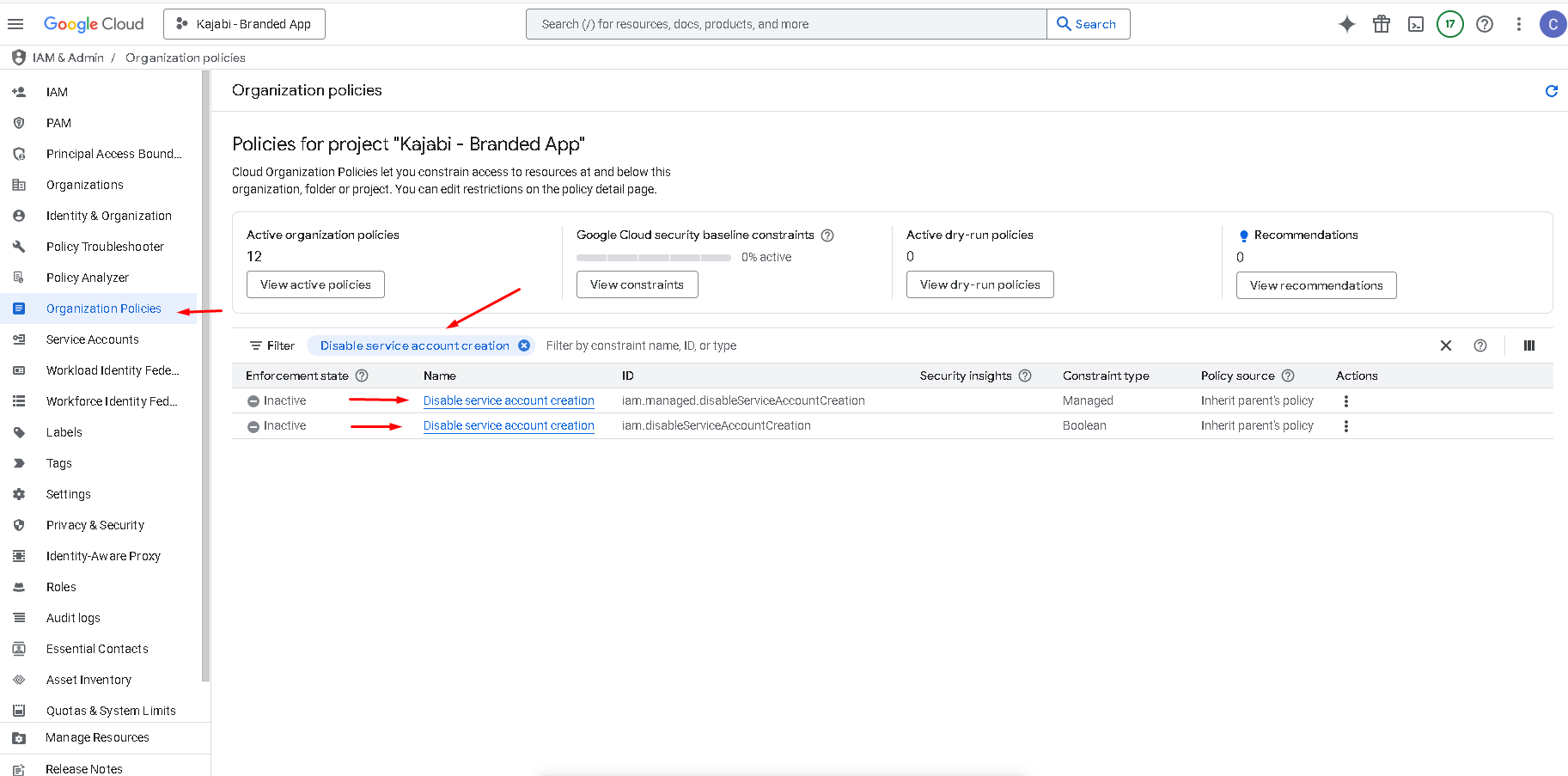Image resolution: width=1568 pixels, height=776 pixels.
Task: Open filter help question mark icon
Action: click(x=1480, y=345)
